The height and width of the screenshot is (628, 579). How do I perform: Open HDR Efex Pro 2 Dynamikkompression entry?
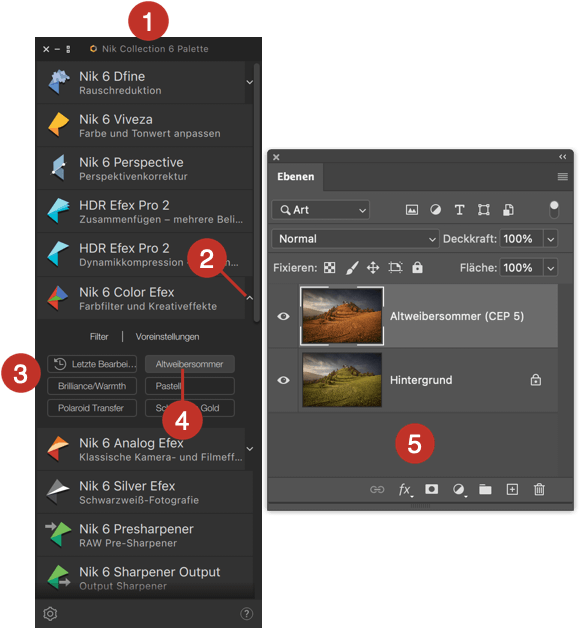pyautogui.click(x=145, y=254)
